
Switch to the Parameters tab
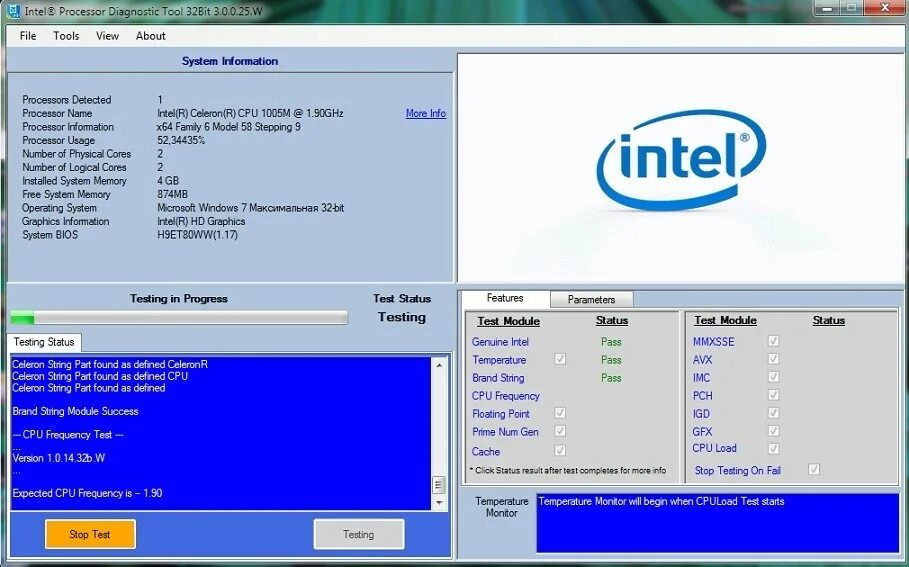[591, 300]
